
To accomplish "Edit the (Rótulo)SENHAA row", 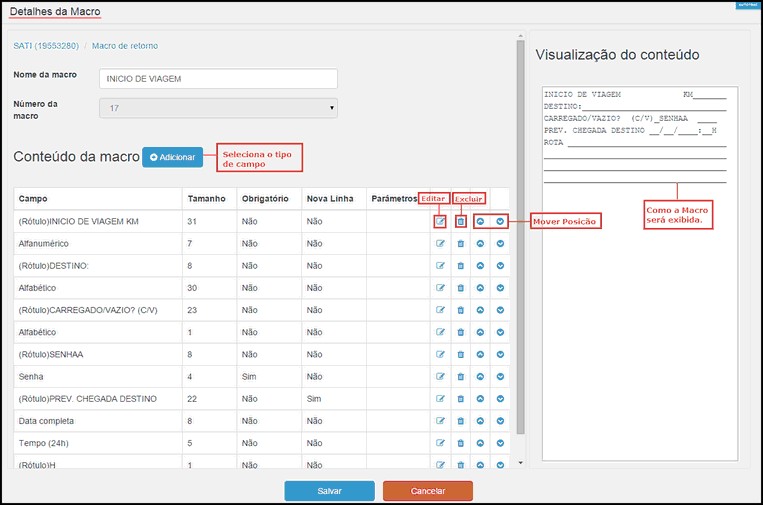I will pos(440,354).
